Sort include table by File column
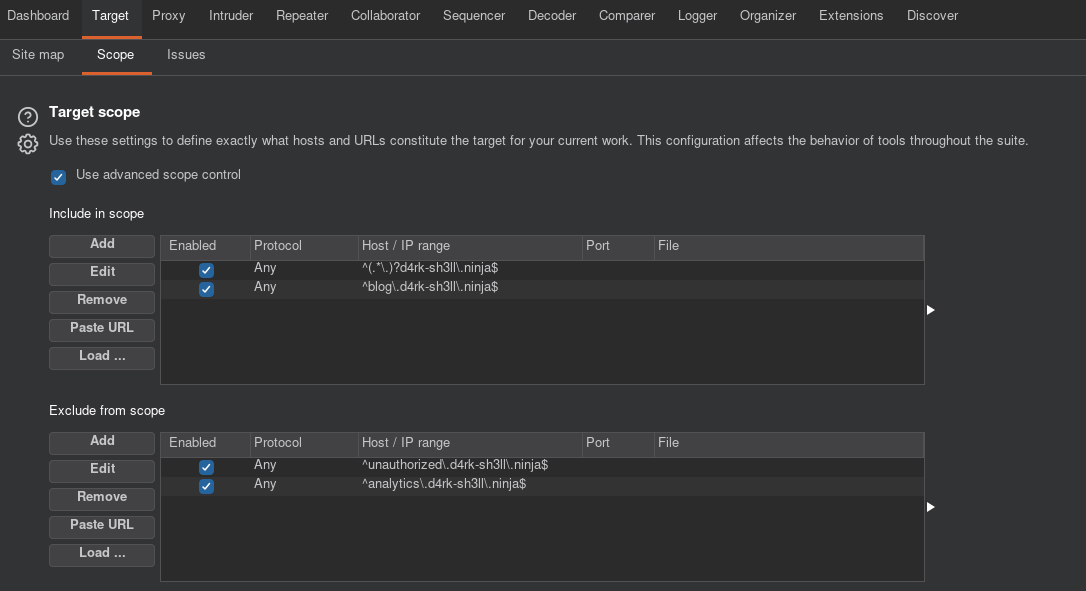 tap(789, 246)
